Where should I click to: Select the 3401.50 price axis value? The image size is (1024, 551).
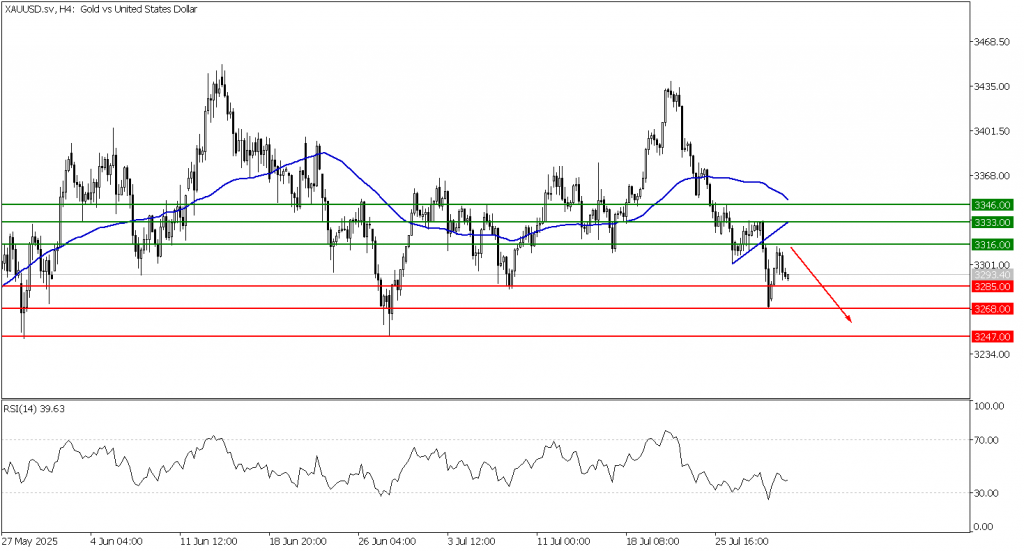coord(992,131)
